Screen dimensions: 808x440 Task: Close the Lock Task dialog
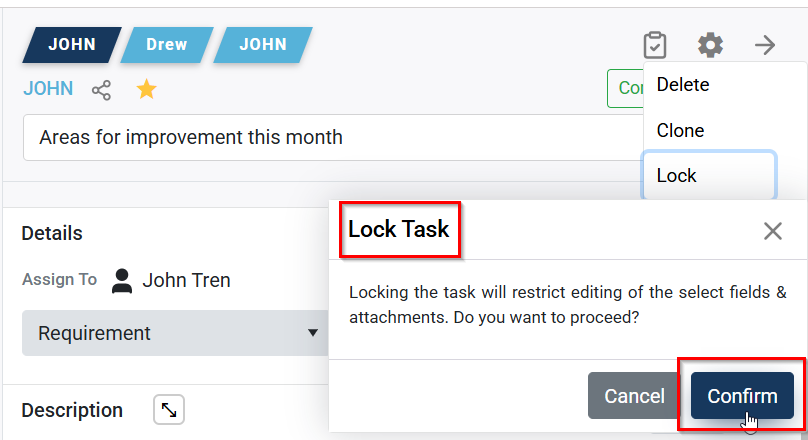point(772,231)
